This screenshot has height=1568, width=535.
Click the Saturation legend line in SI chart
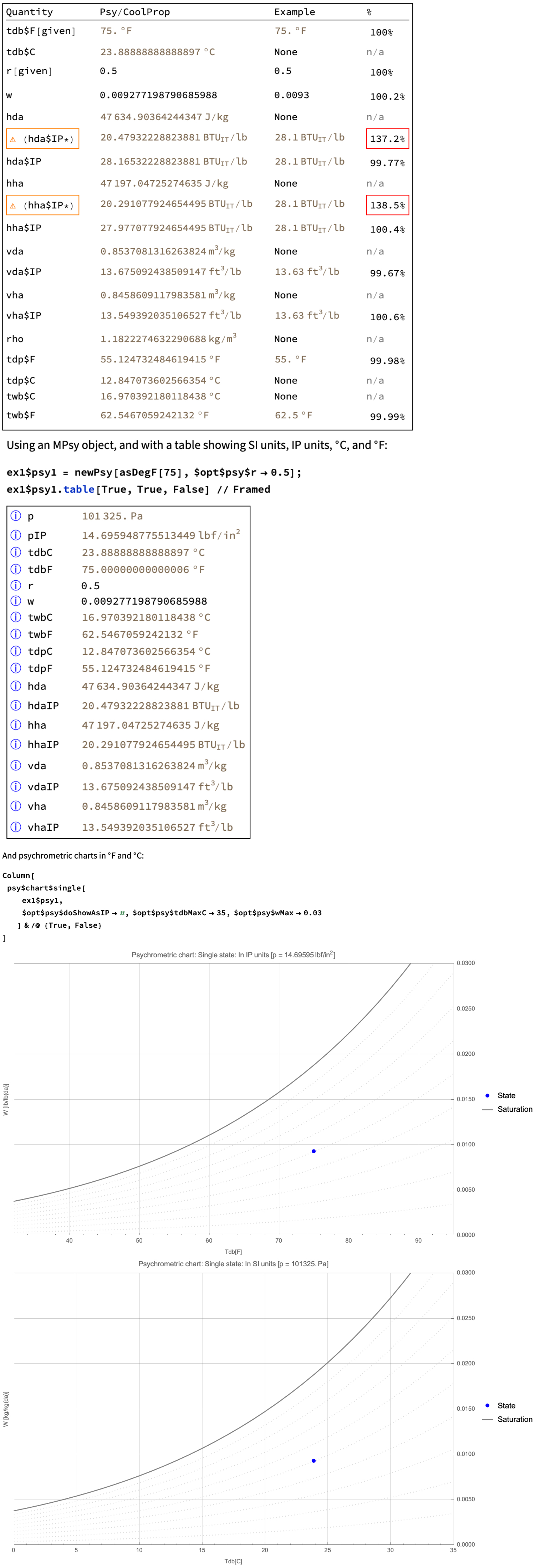(x=487, y=1419)
